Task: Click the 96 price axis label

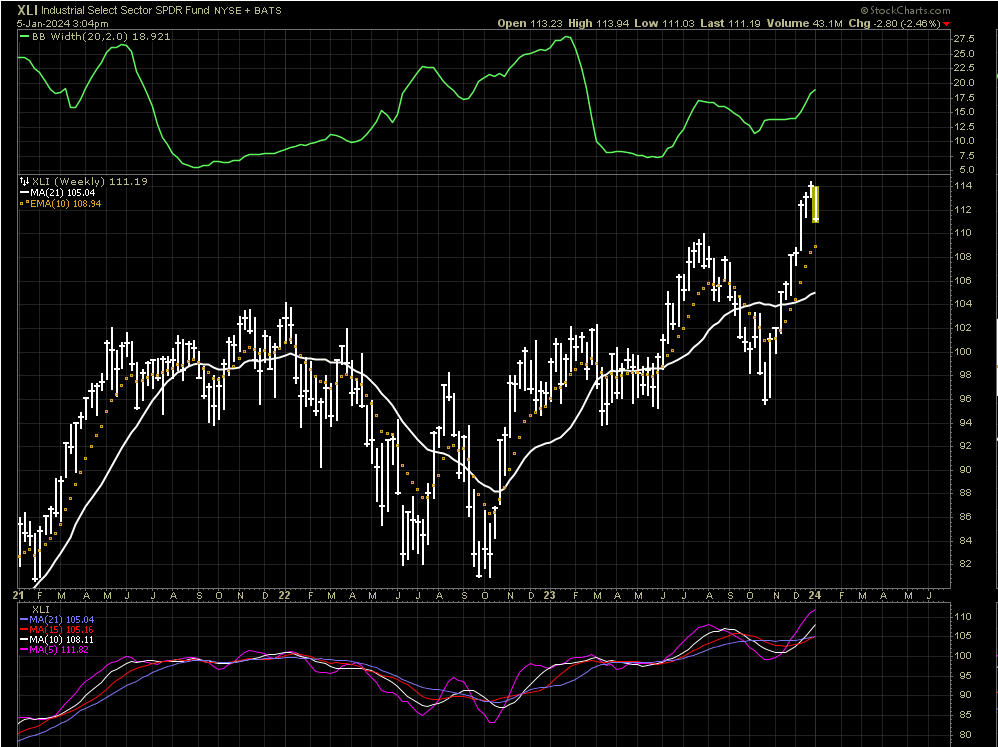Action: click(x=965, y=399)
